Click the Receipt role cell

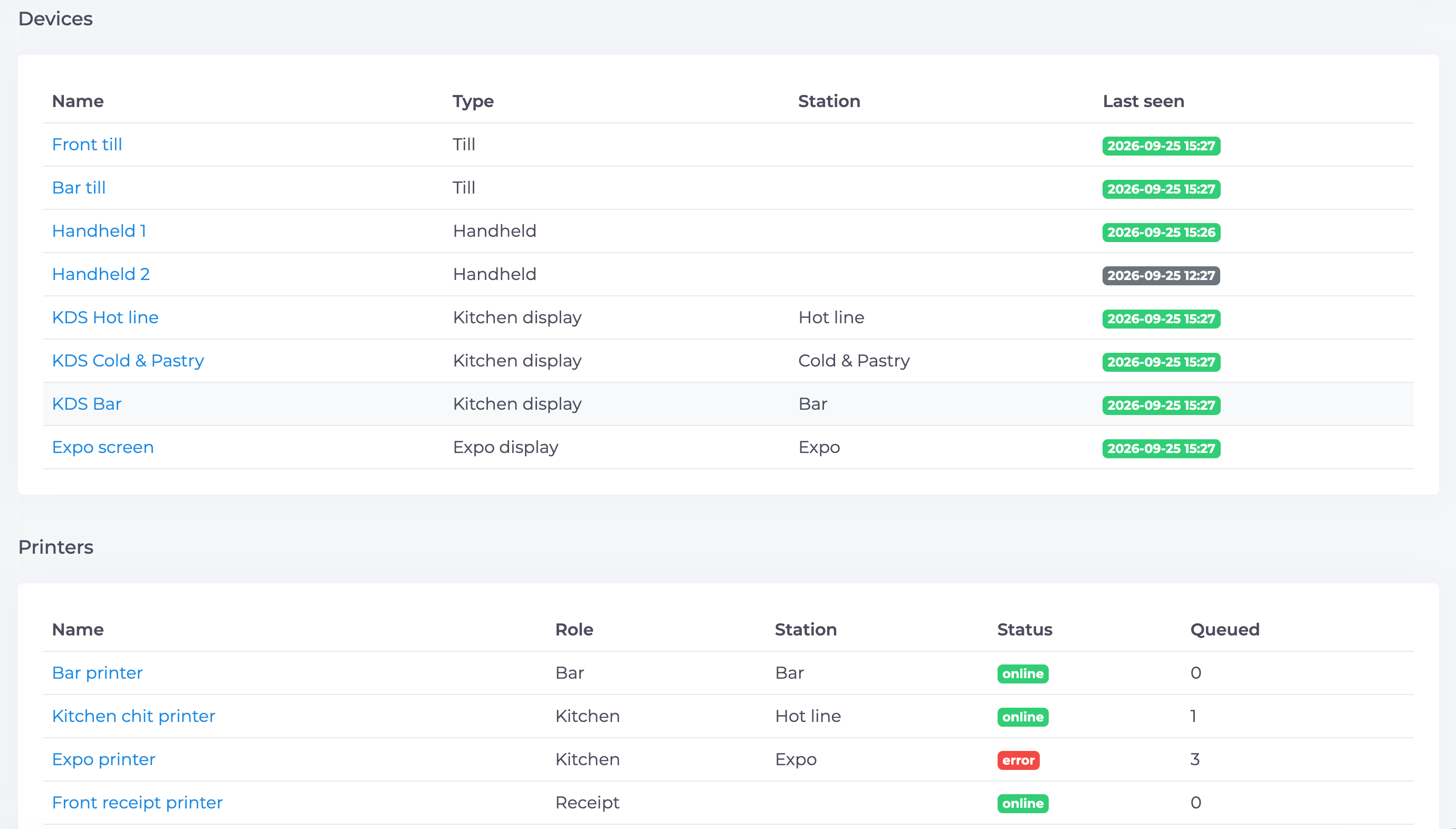pyautogui.click(x=587, y=803)
